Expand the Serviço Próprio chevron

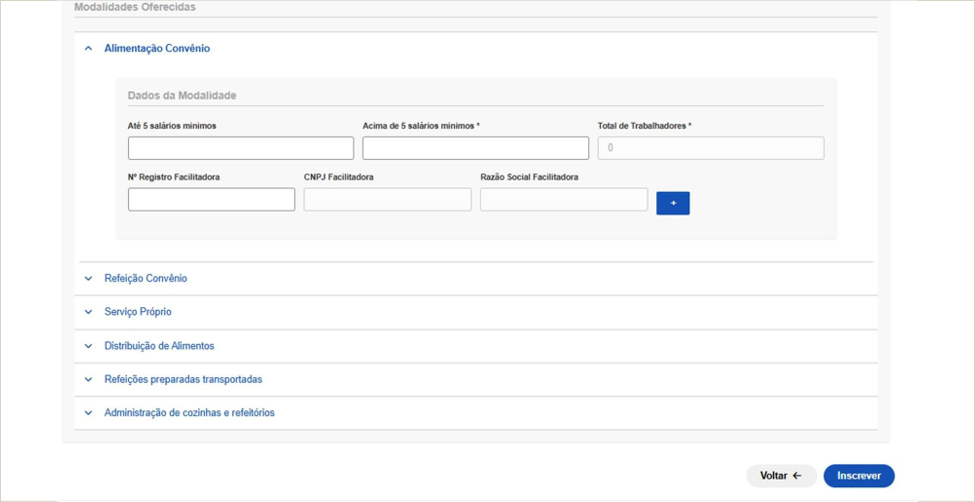point(88,312)
